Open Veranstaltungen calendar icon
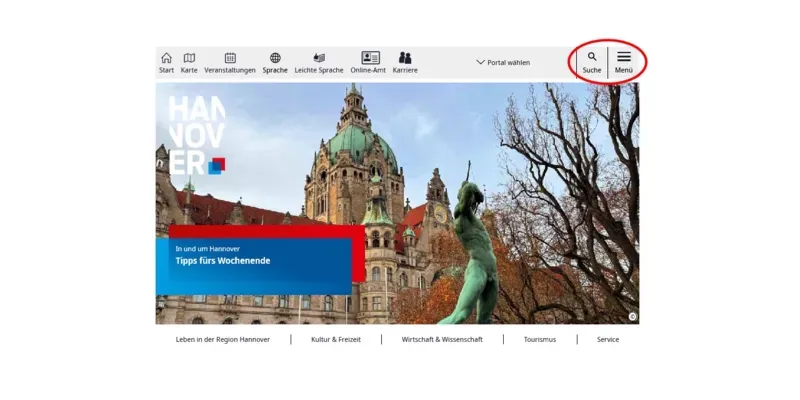 [230, 58]
